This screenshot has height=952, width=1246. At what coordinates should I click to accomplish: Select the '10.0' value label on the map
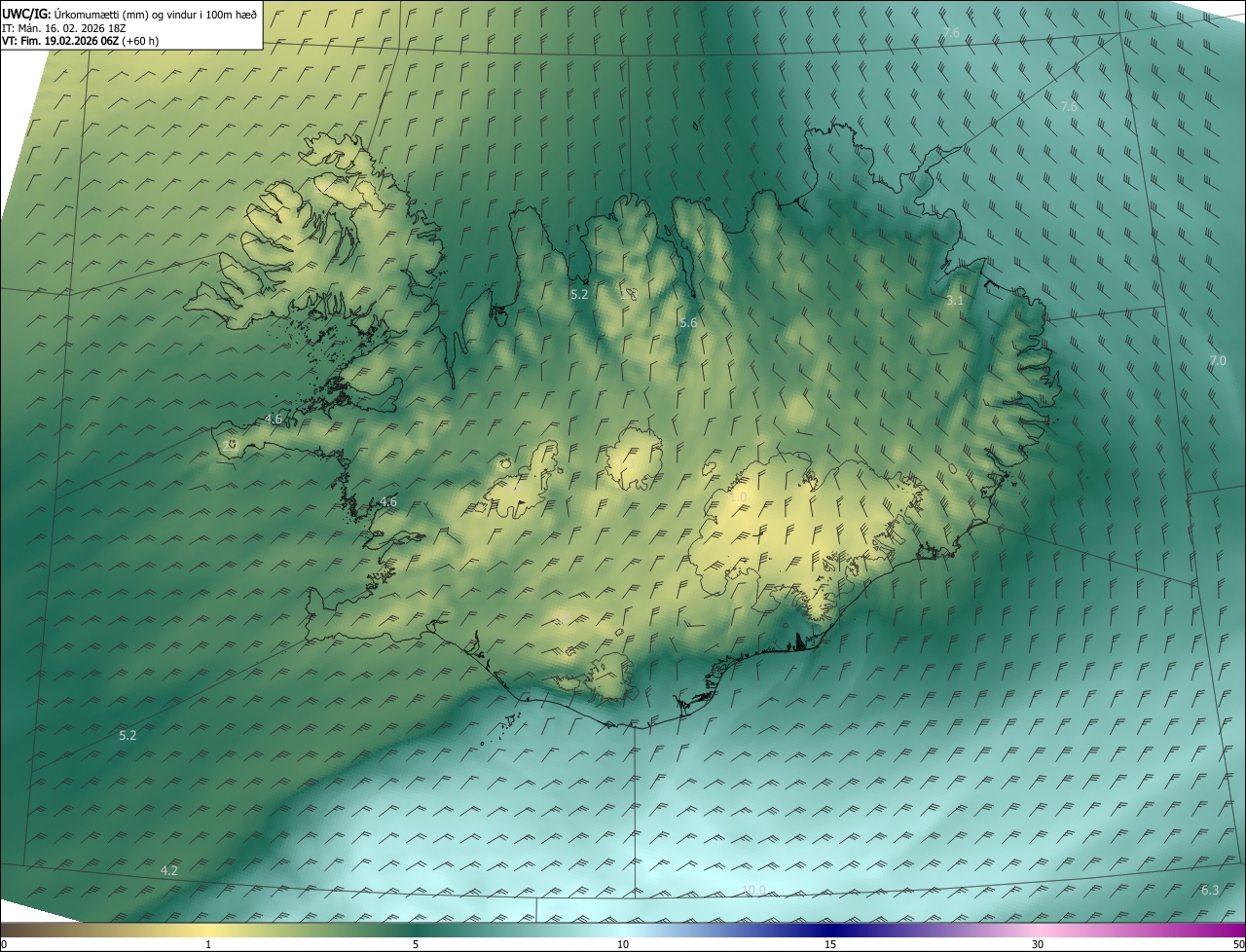coord(754,890)
